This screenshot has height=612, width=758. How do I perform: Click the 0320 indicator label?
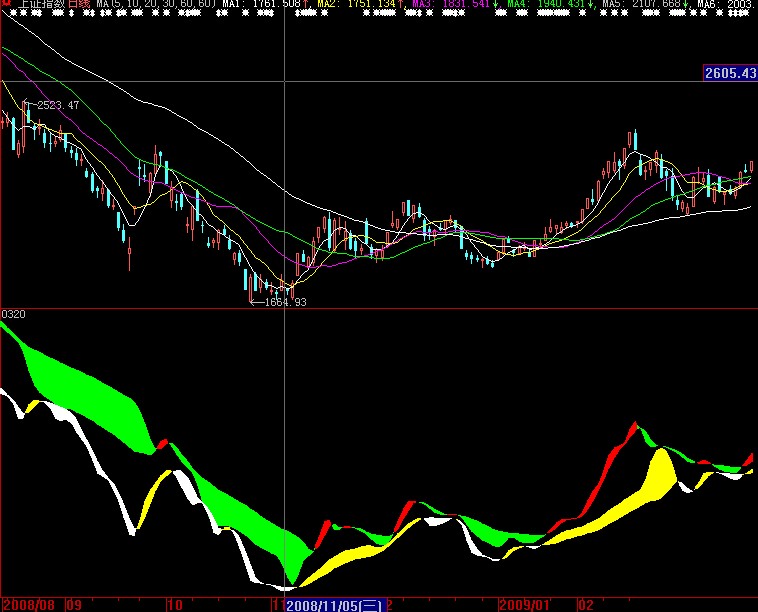[13, 314]
